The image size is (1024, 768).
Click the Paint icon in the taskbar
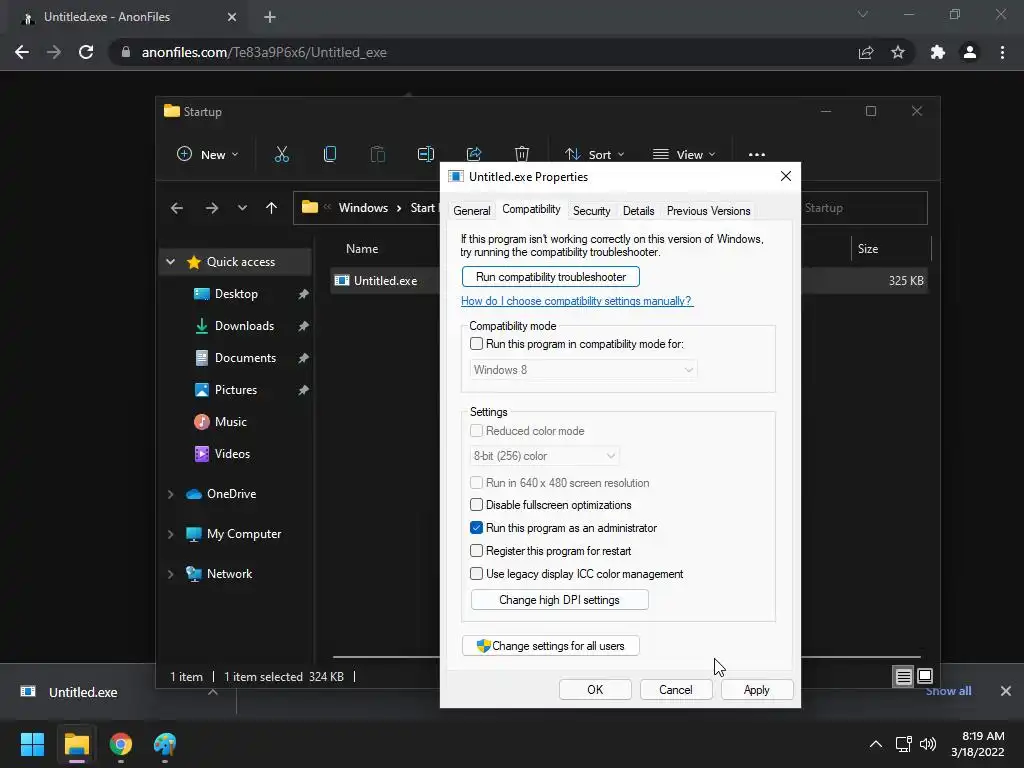165,744
